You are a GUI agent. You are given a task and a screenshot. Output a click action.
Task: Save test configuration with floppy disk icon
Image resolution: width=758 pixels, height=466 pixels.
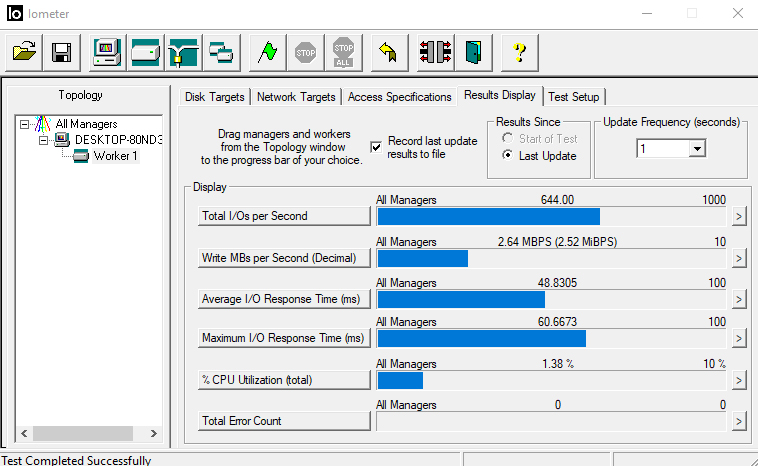click(62, 51)
